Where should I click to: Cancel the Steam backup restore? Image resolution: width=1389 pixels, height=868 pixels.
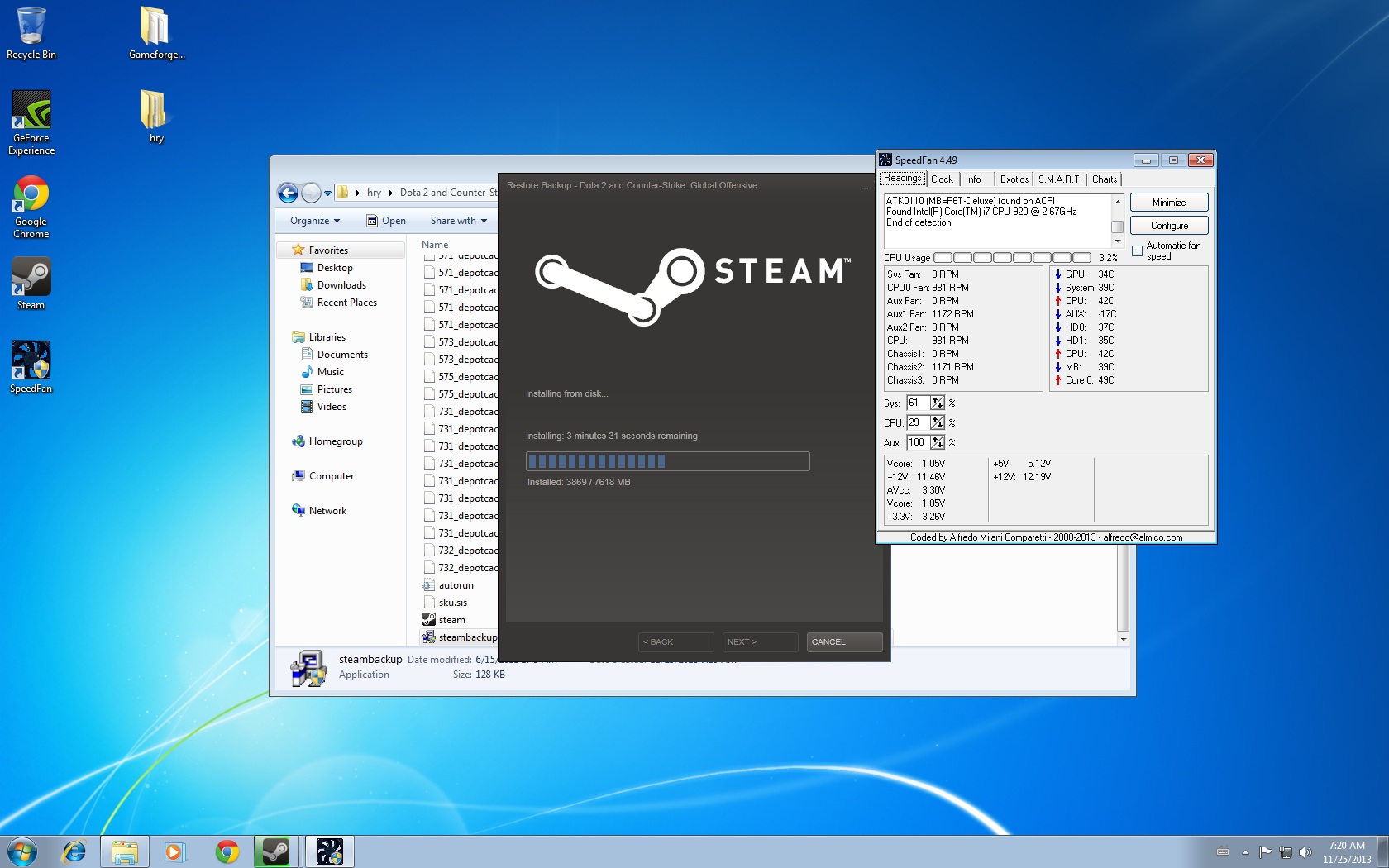tap(843, 642)
